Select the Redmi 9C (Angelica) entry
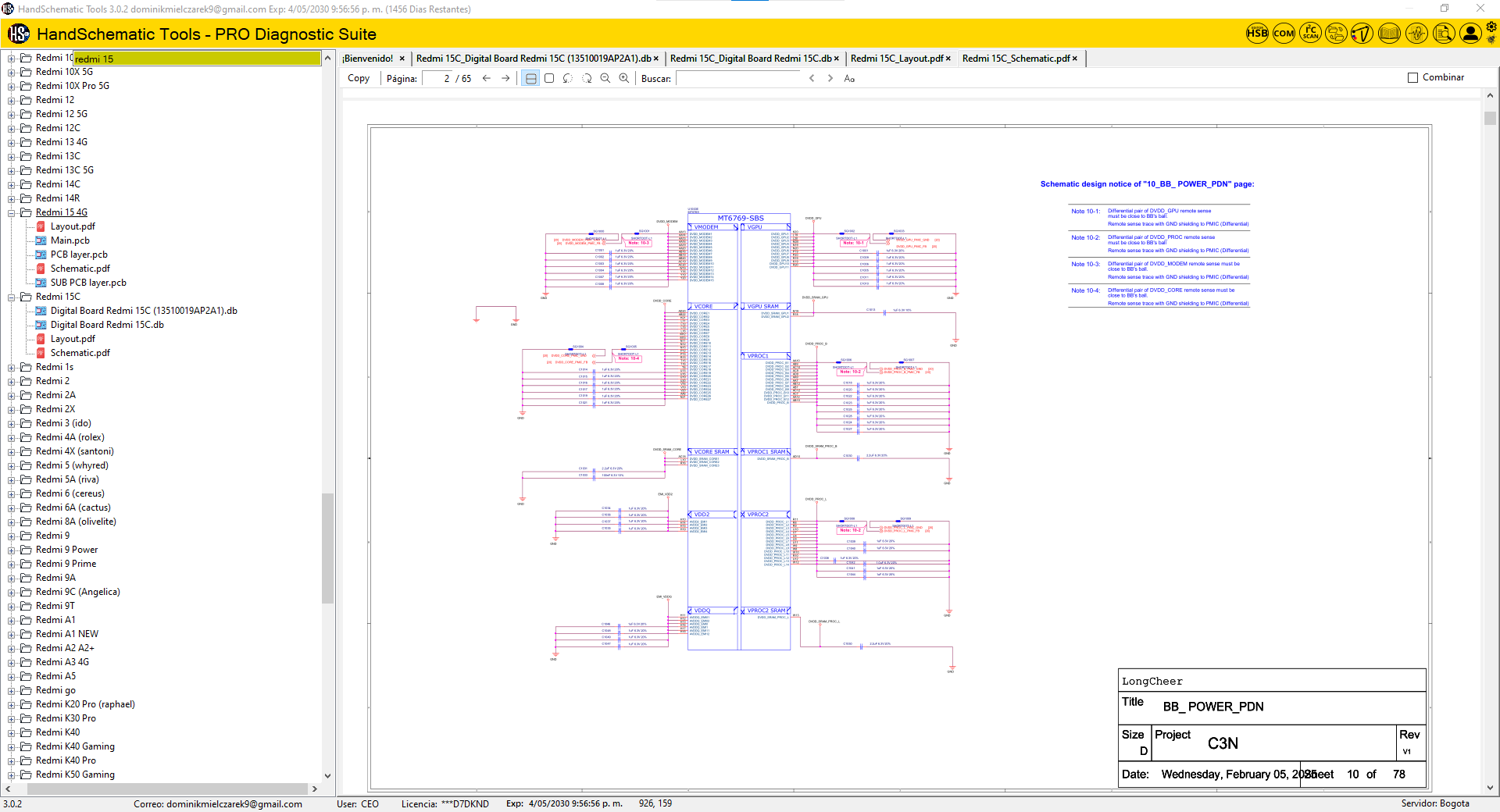The width and height of the screenshot is (1500, 812). [x=78, y=592]
